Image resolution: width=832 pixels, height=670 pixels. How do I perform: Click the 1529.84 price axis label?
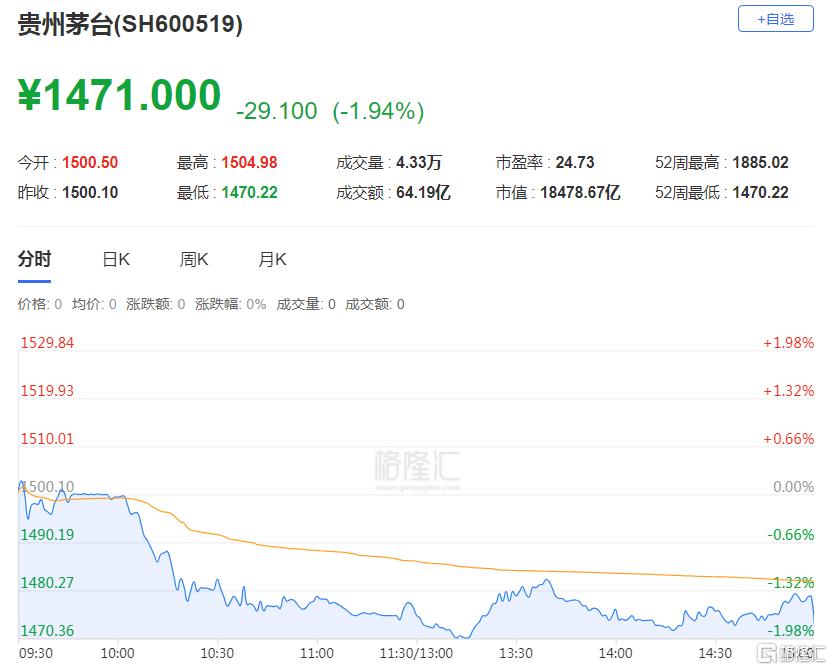[x=47, y=343]
